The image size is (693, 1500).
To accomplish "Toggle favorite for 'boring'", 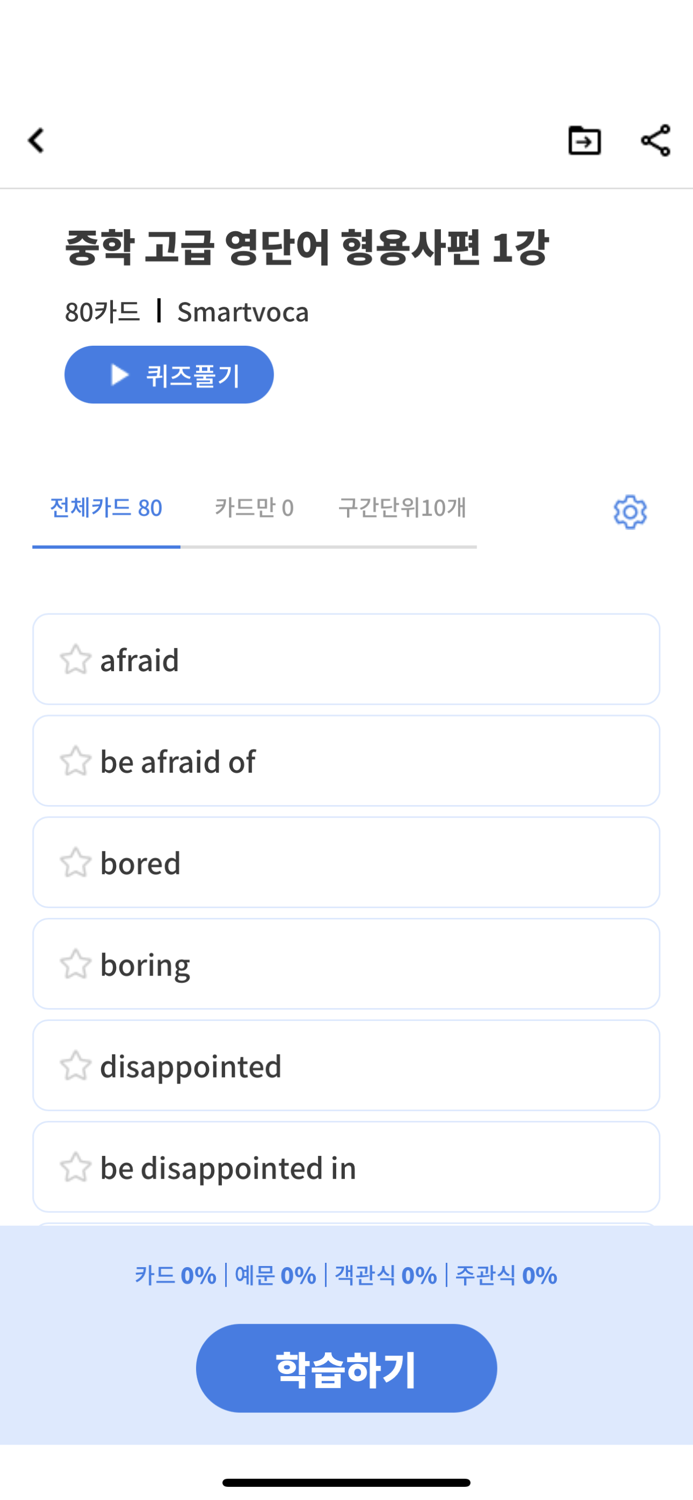I will [74, 963].
